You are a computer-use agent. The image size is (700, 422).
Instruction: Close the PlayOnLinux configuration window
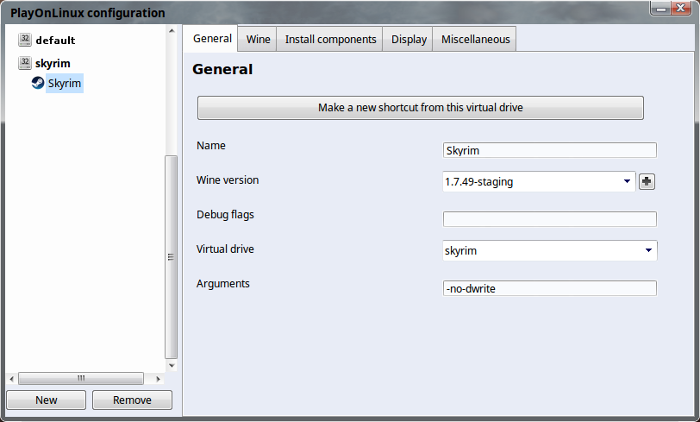tap(681, 8)
